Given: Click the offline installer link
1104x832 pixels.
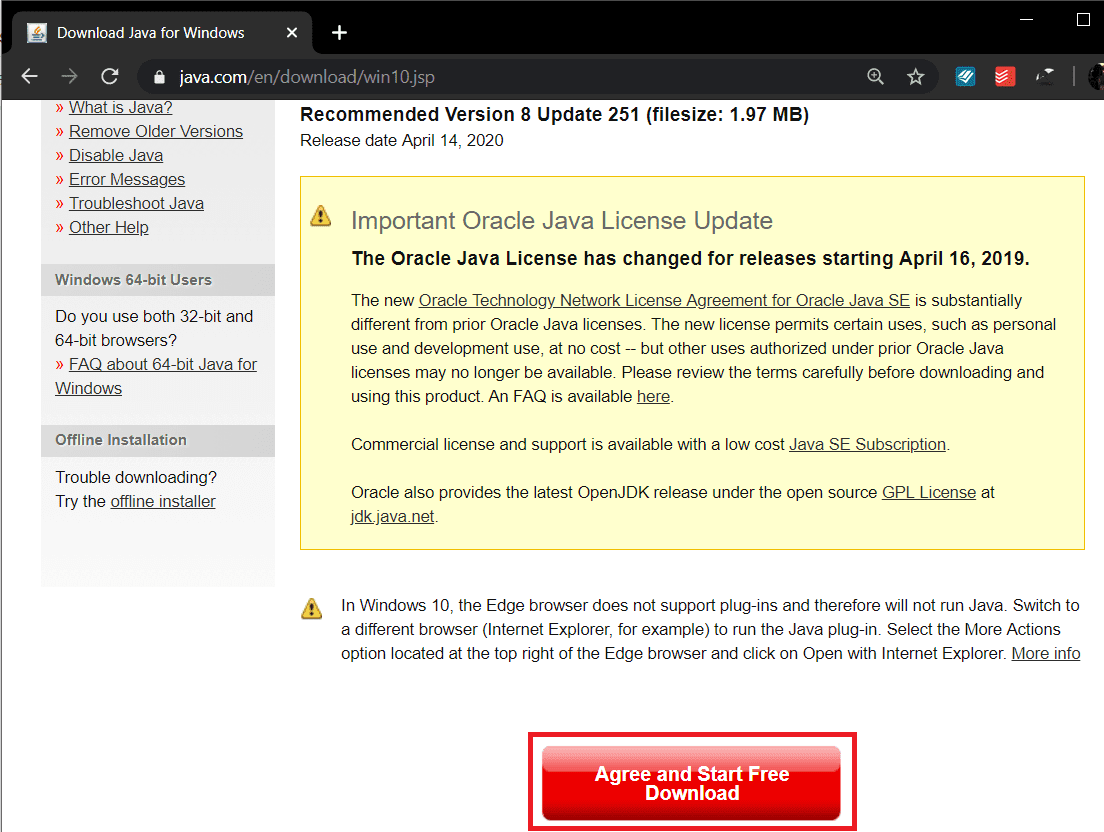Looking at the screenshot, I should click(163, 501).
